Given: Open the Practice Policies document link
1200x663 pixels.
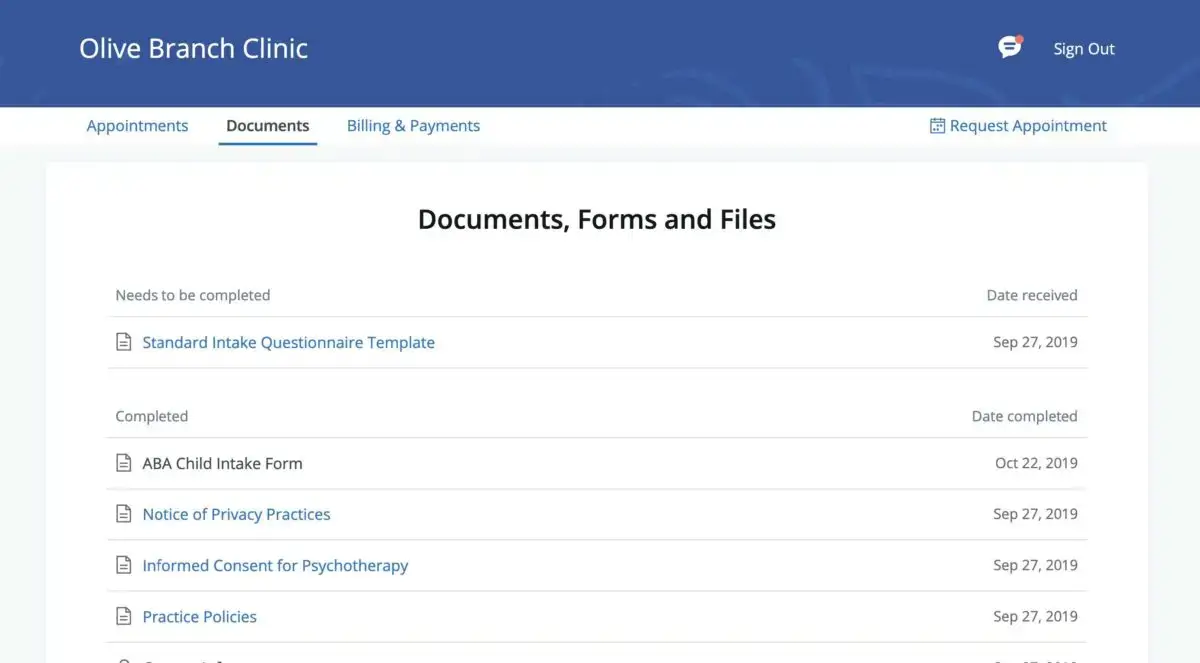Looking at the screenshot, I should click(x=199, y=616).
